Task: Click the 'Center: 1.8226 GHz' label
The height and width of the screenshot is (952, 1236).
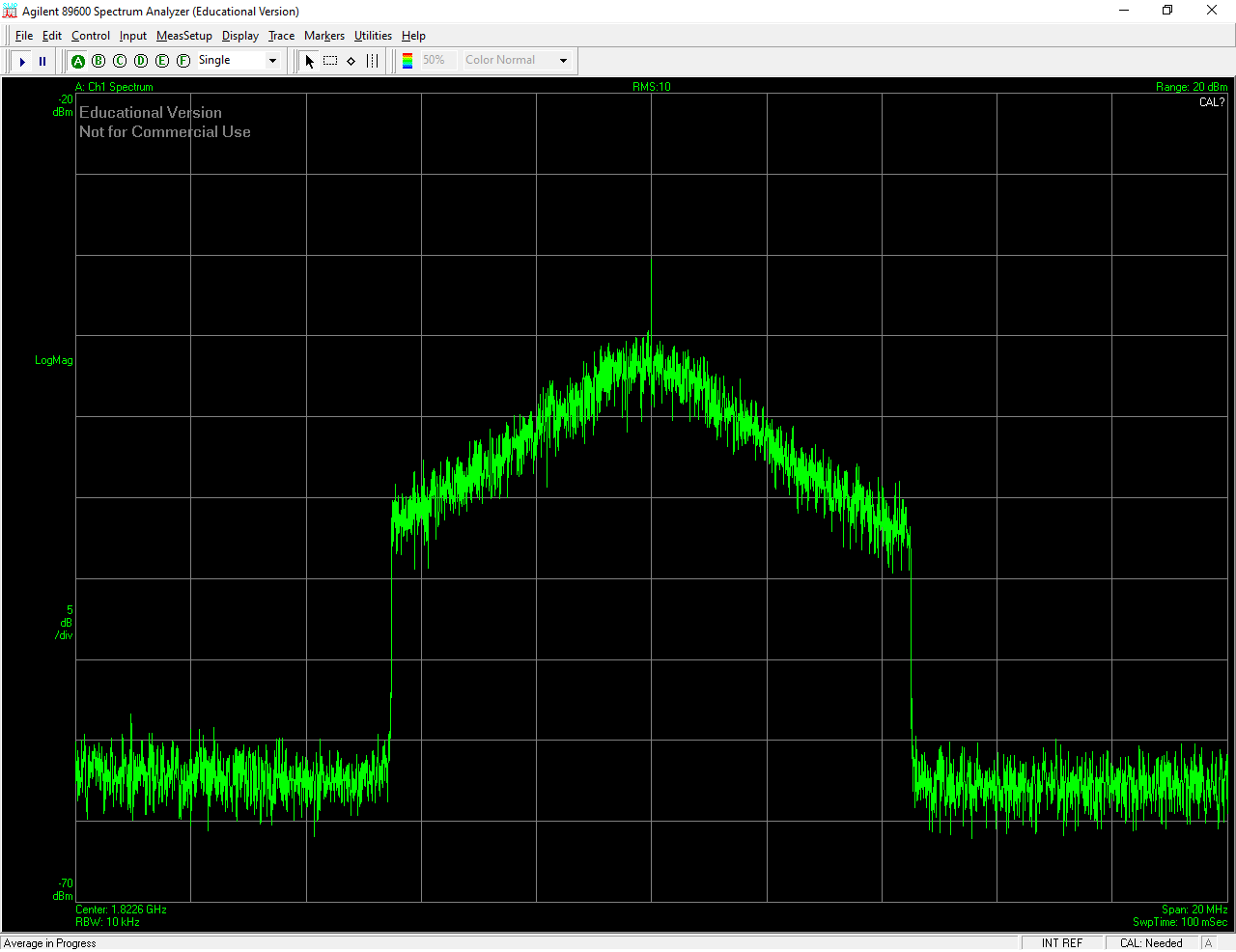Action: (121, 910)
